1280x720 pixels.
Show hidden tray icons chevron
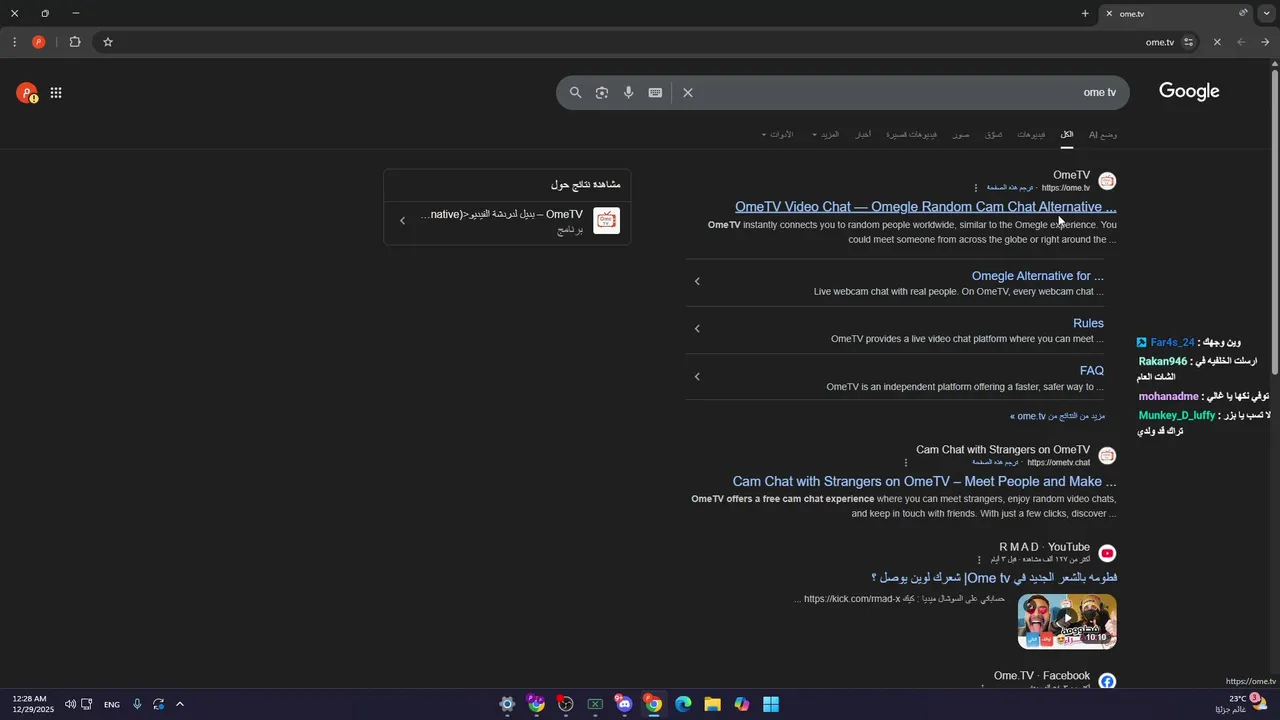point(180,704)
